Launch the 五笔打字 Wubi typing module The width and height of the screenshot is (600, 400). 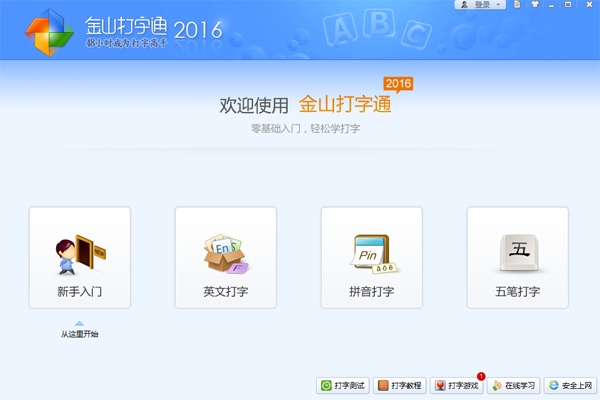pos(517,257)
